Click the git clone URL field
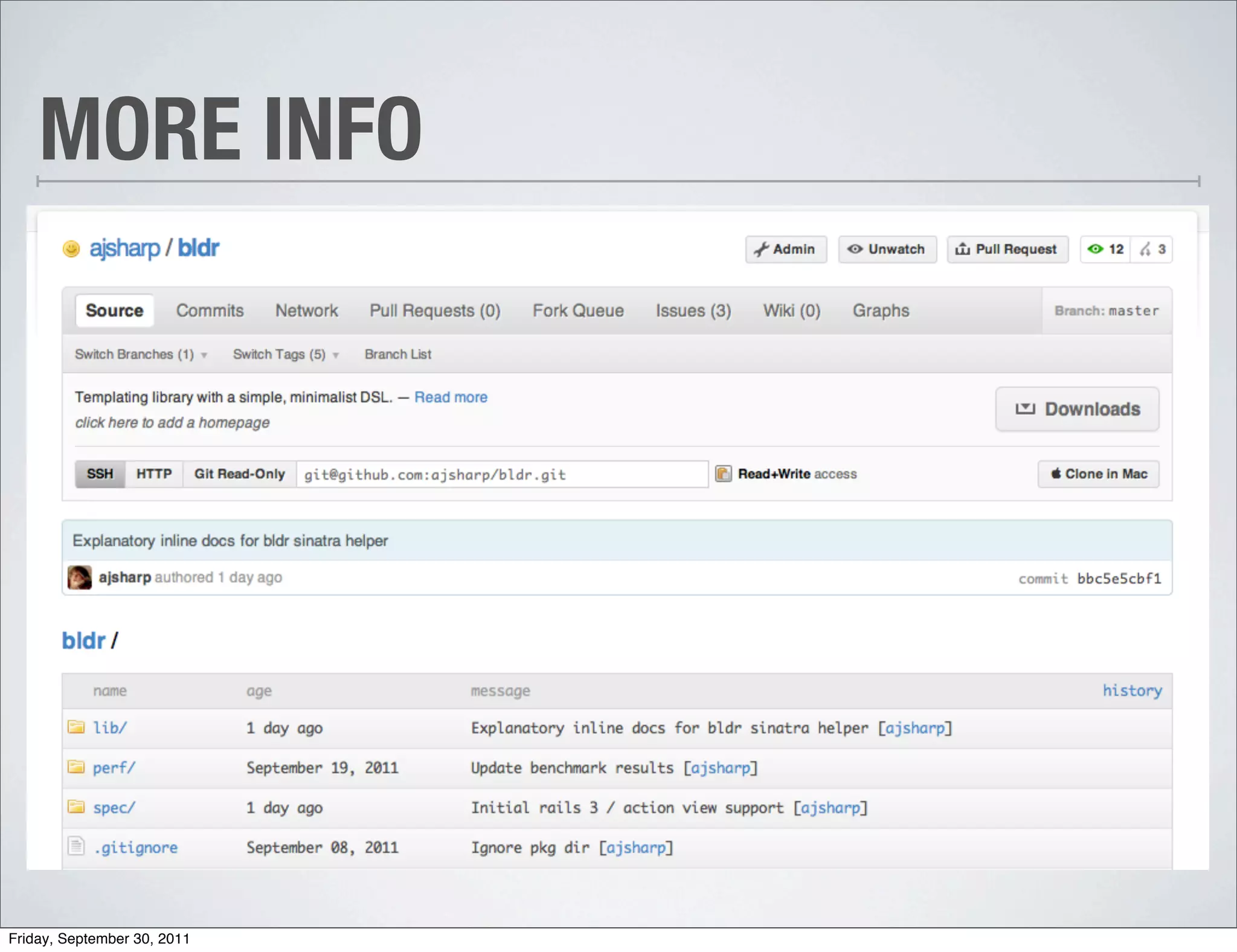The image size is (1237, 952). tap(502, 474)
